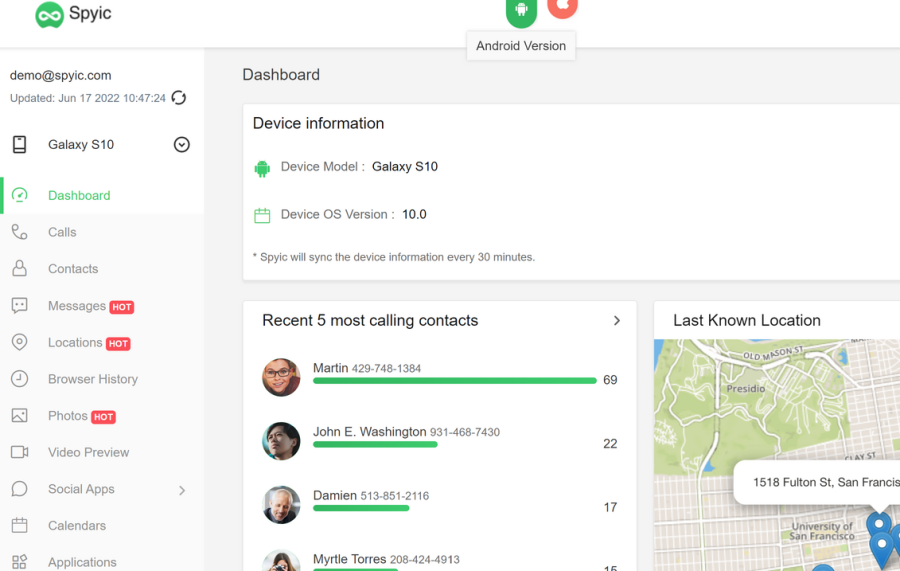Click the Galaxy S10 device model value
Screen dimensions: 900x571
click(405, 167)
